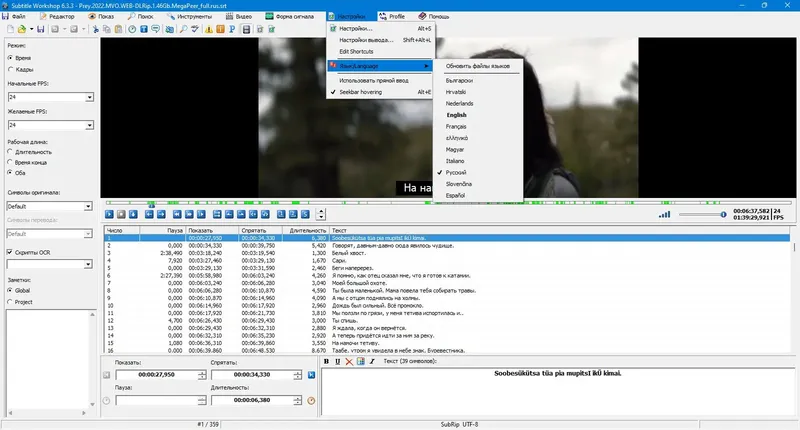
Task: Open the Символы оригинала dropdown
Action: coord(88,206)
